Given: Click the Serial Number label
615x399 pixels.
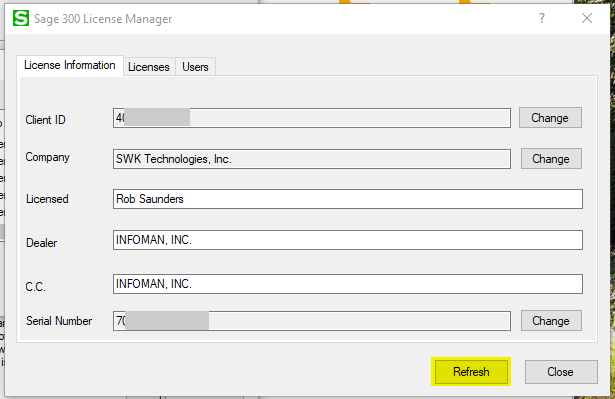Looking at the screenshot, I should 59,321.
